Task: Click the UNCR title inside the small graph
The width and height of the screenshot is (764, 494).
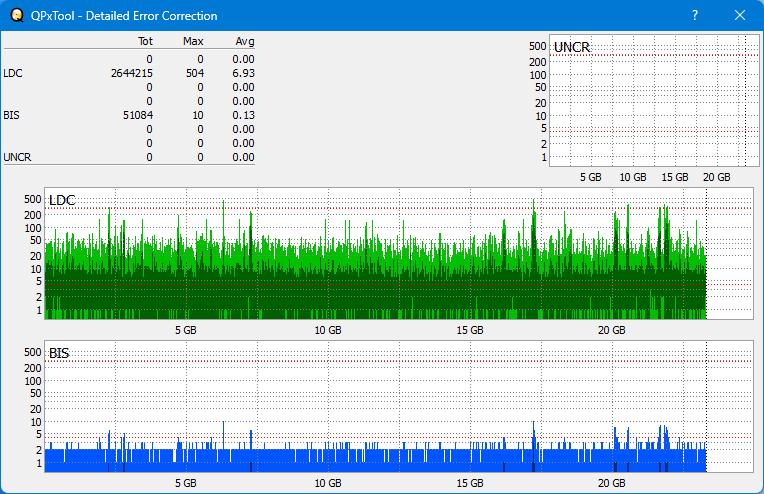Action: point(571,48)
